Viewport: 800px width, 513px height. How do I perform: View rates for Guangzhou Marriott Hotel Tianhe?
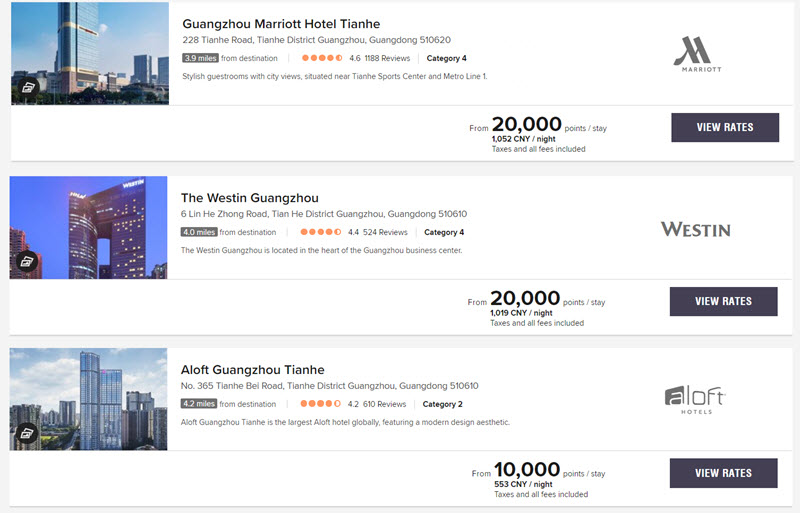click(725, 127)
